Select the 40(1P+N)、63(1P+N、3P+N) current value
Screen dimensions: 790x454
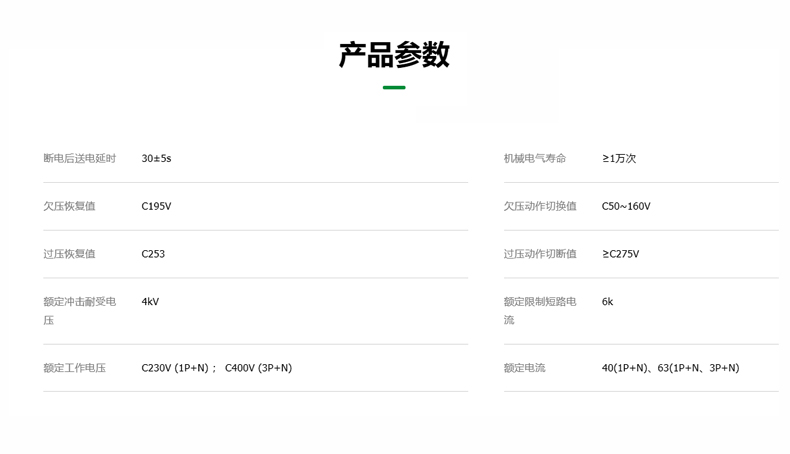(x=670, y=368)
